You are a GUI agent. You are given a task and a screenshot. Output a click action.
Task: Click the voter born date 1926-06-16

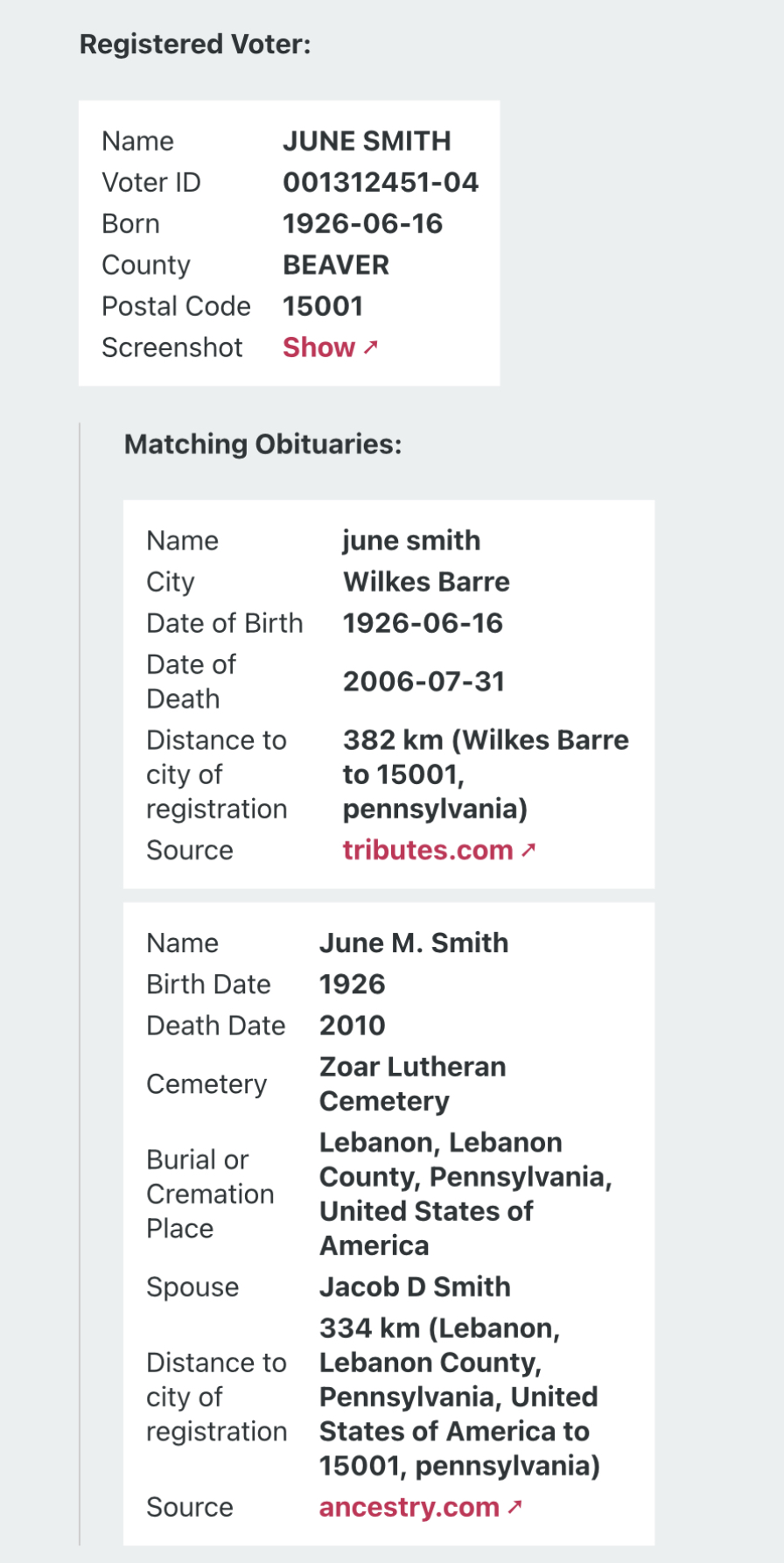pyautogui.click(x=362, y=223)
